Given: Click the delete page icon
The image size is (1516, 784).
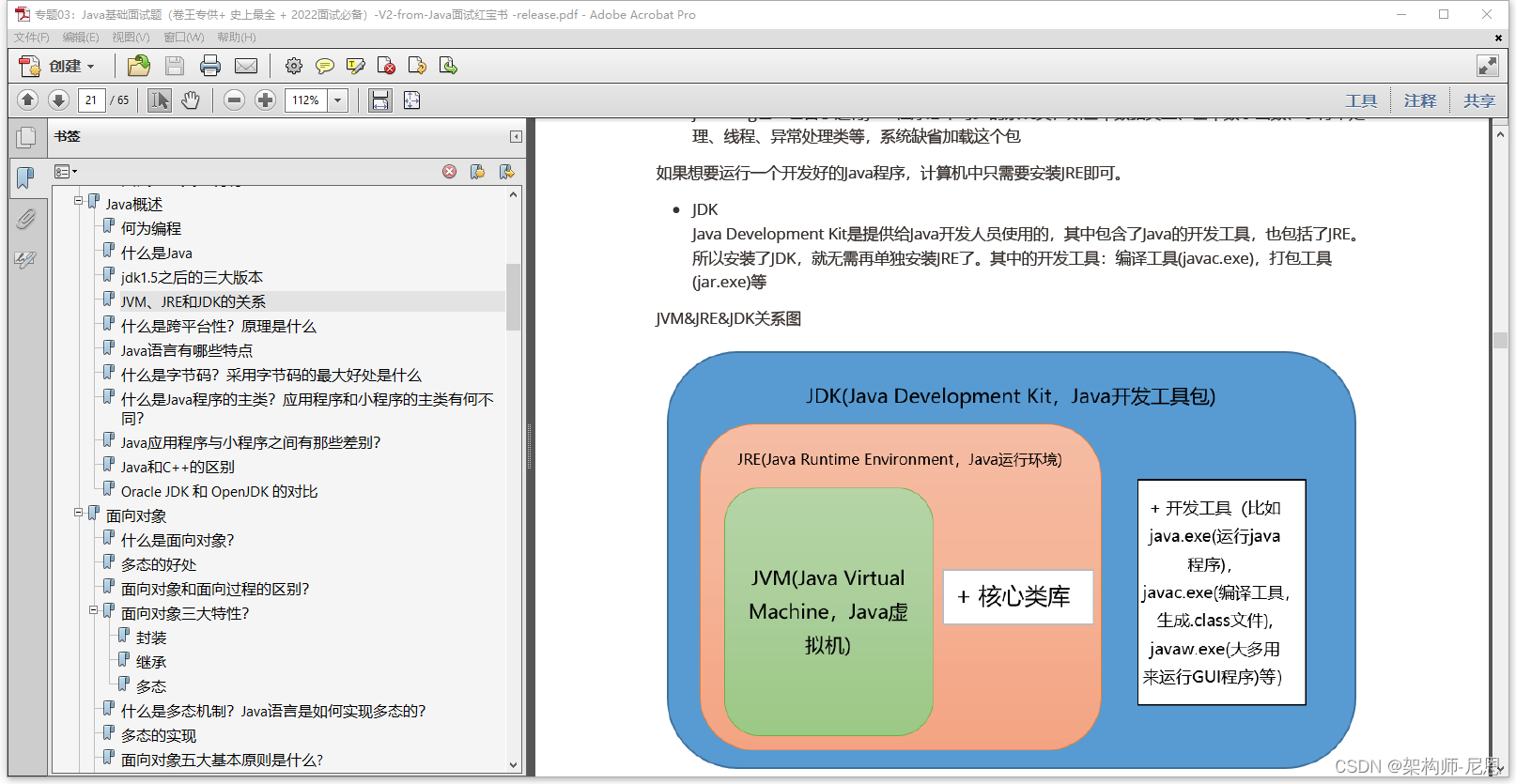Looking at the screenshot, I should 386,66.
